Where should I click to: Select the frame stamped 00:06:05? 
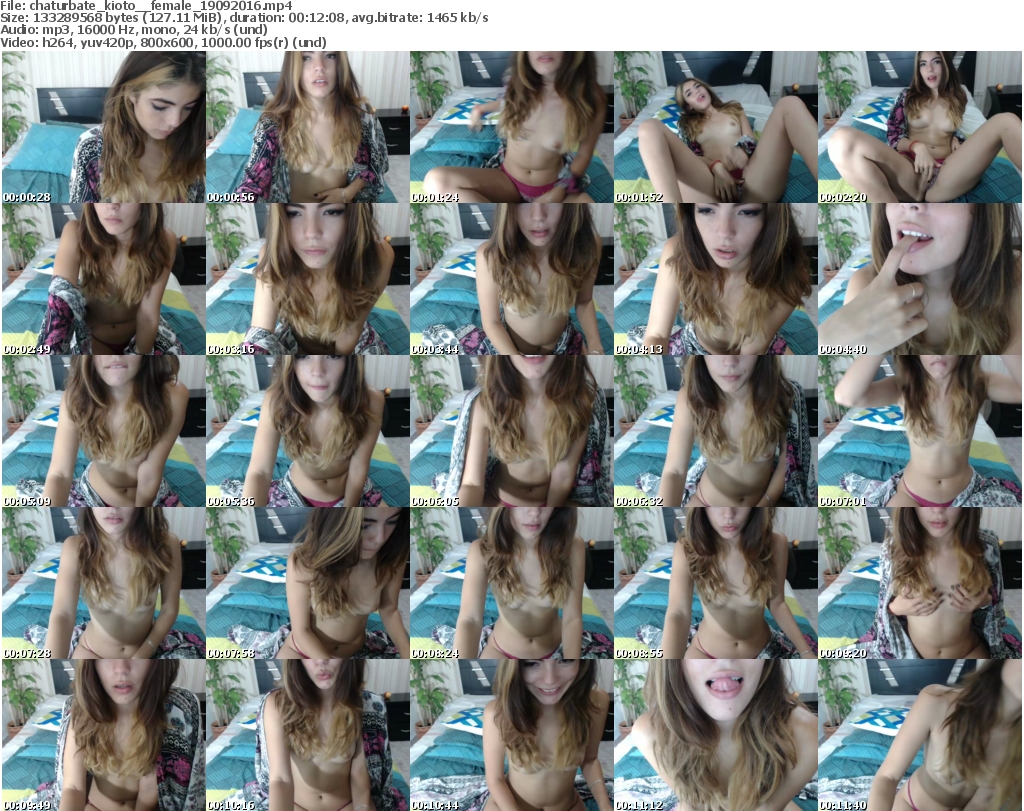click(x=511, y=432)
